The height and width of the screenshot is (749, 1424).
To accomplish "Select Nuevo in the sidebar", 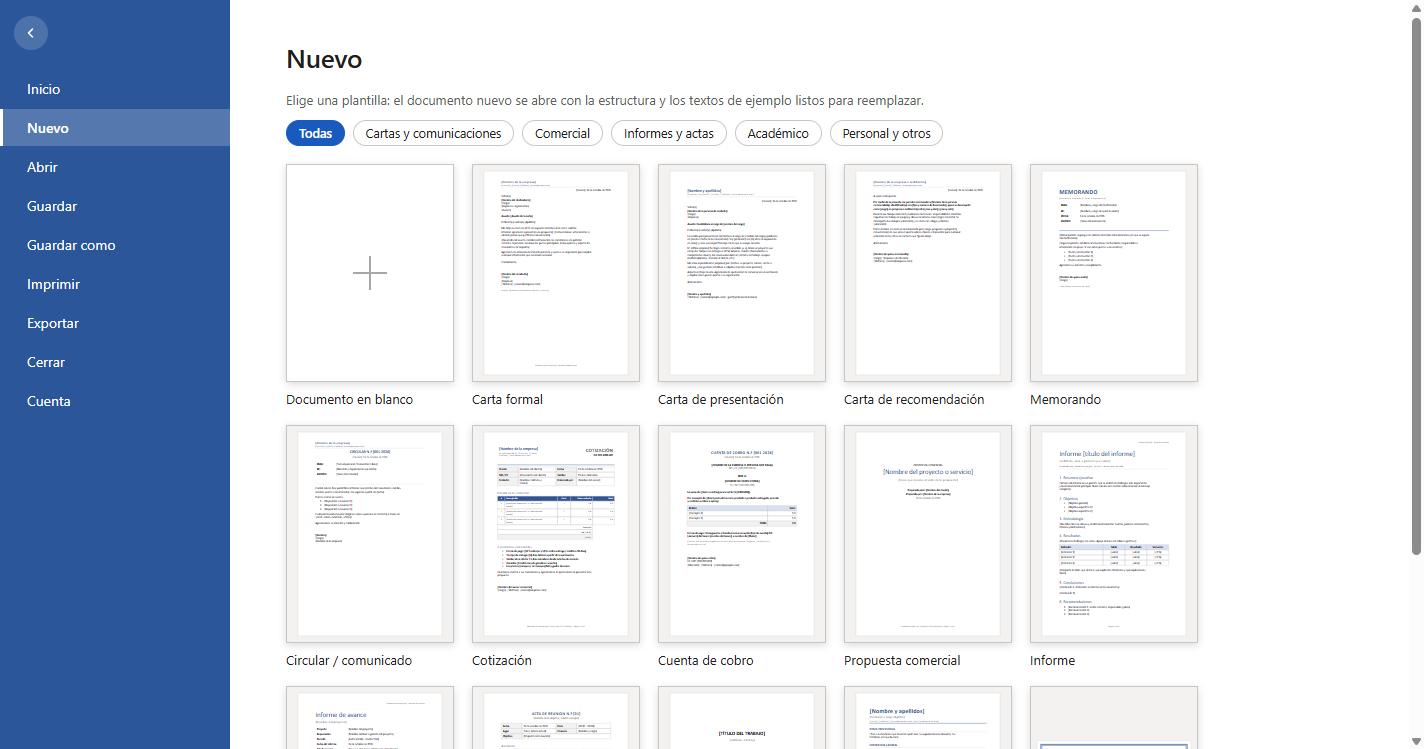I will click(115, 128).
